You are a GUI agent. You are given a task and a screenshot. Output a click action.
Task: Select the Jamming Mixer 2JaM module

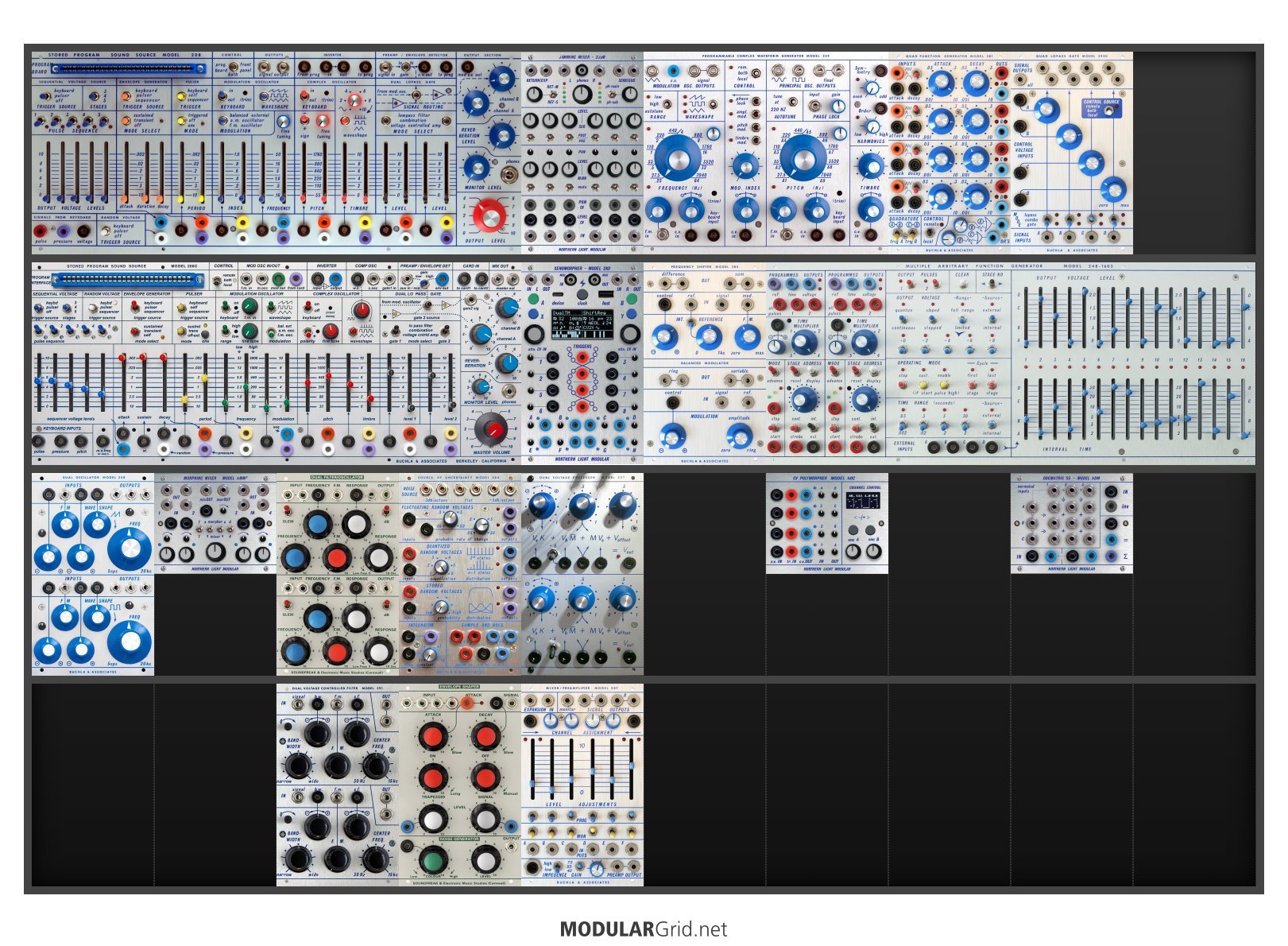pos(582,153)
